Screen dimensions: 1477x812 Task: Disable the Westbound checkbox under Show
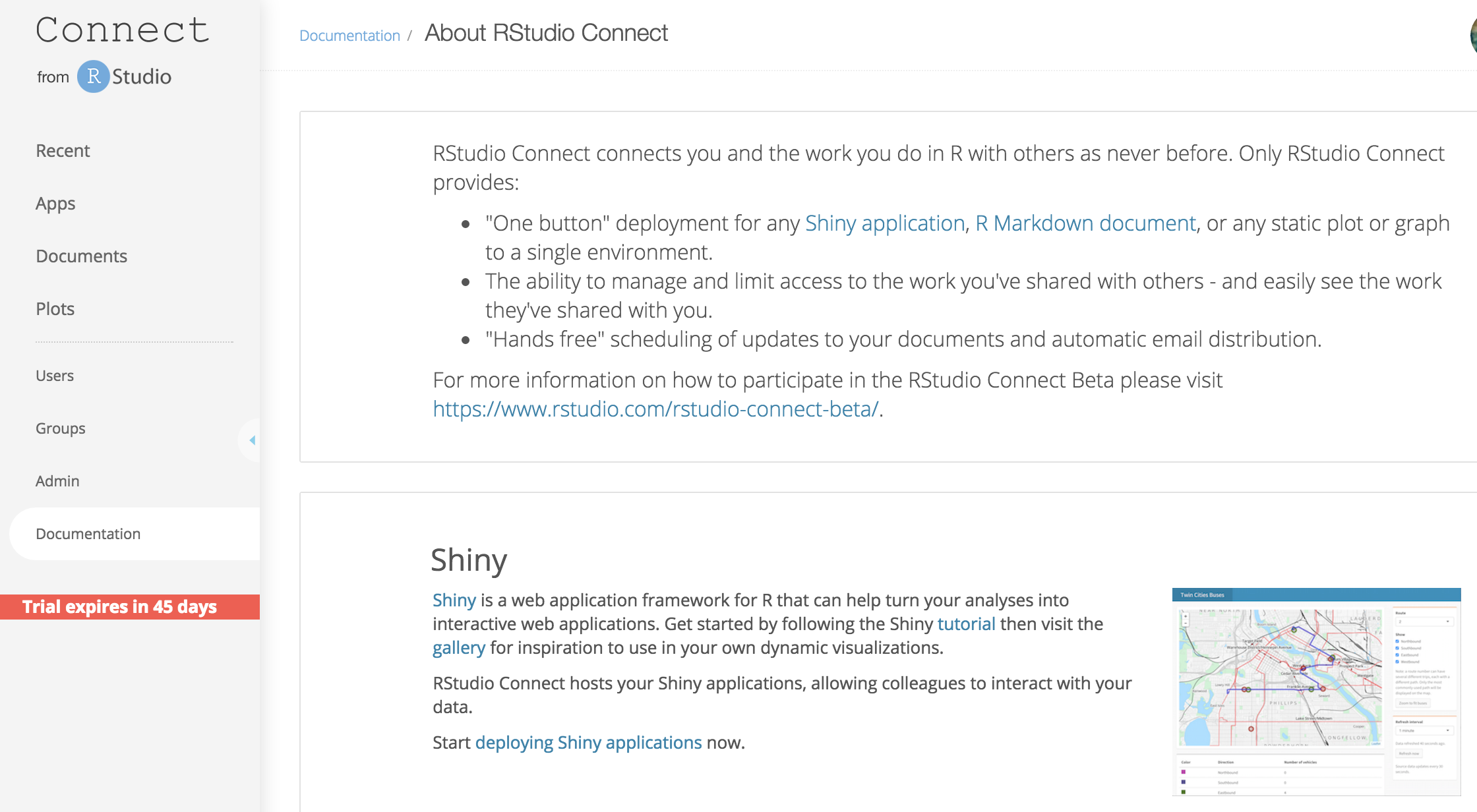point(1397,662)
